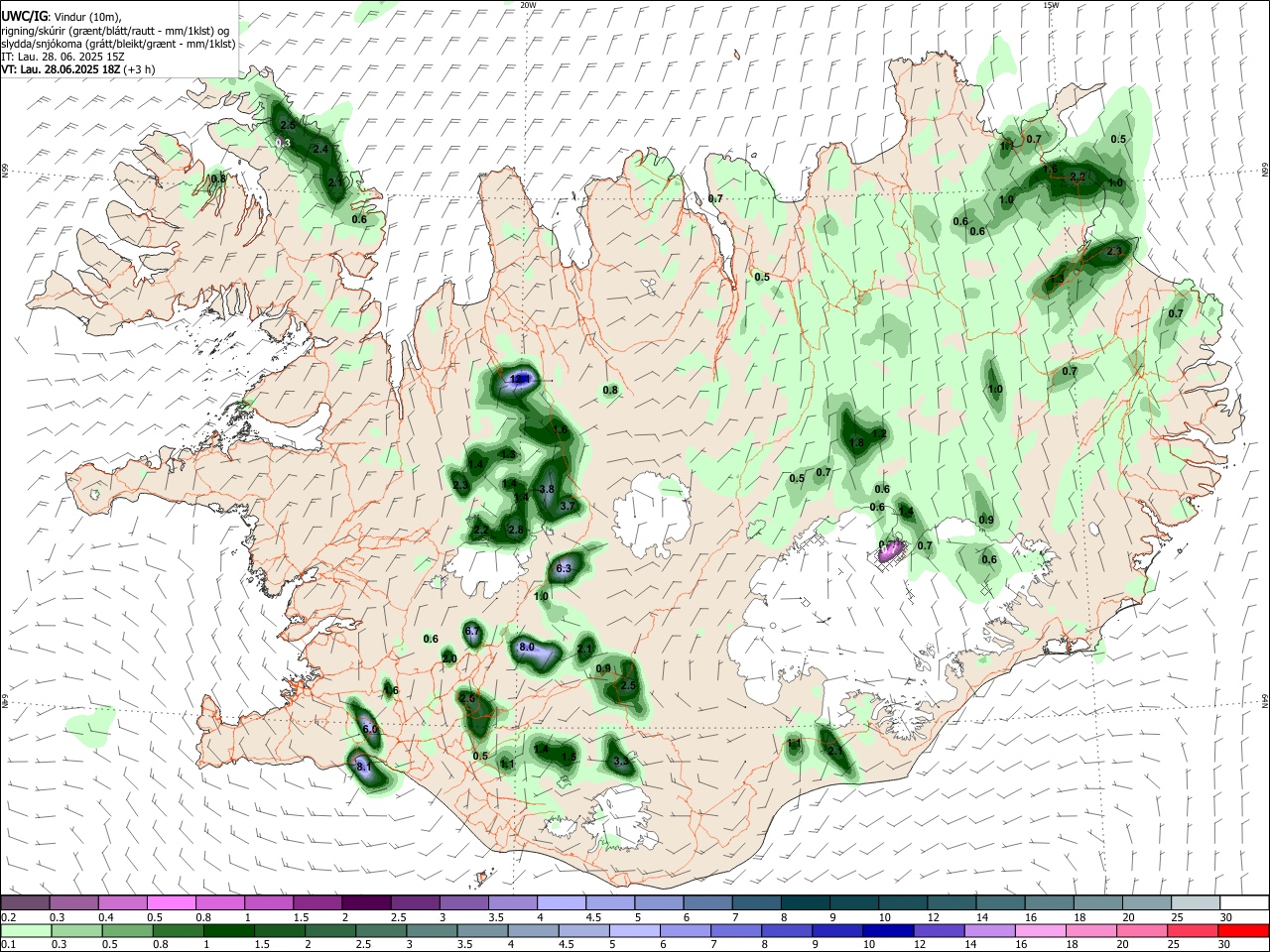Image resolution: width=1270 pixels, height=952 pixels.
Task: Select the 6.7 rainfall value
Action: click(x=472, y=632)
